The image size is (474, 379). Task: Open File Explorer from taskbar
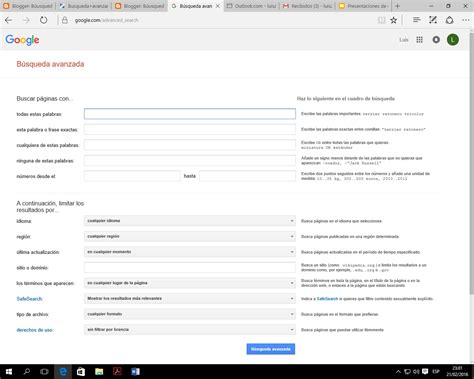coord(99,372)
